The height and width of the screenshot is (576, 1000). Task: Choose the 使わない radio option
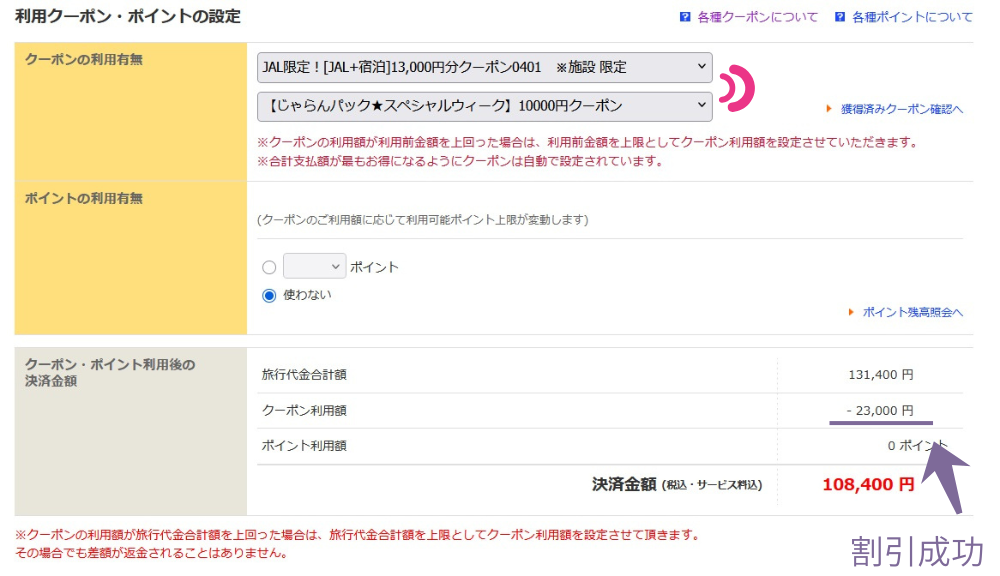(269, 295)
